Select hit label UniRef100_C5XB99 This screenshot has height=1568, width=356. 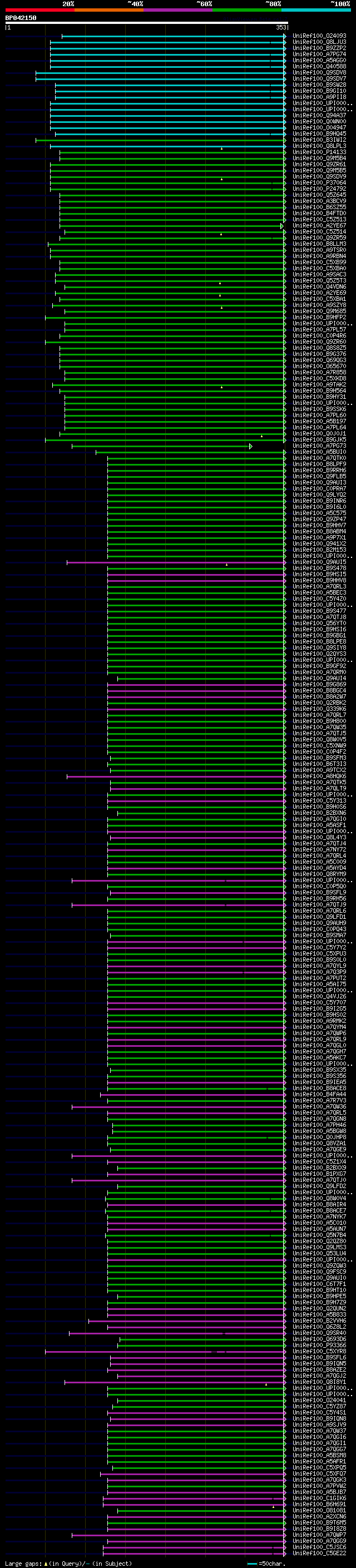tap(319, 263)
